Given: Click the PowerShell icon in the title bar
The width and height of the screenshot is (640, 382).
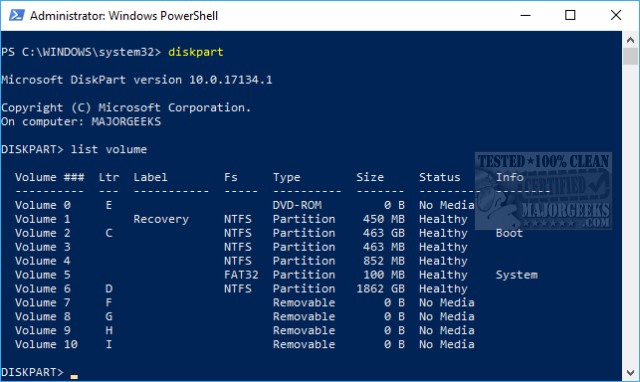Looking at the screenshot, I should click(17, 16).
